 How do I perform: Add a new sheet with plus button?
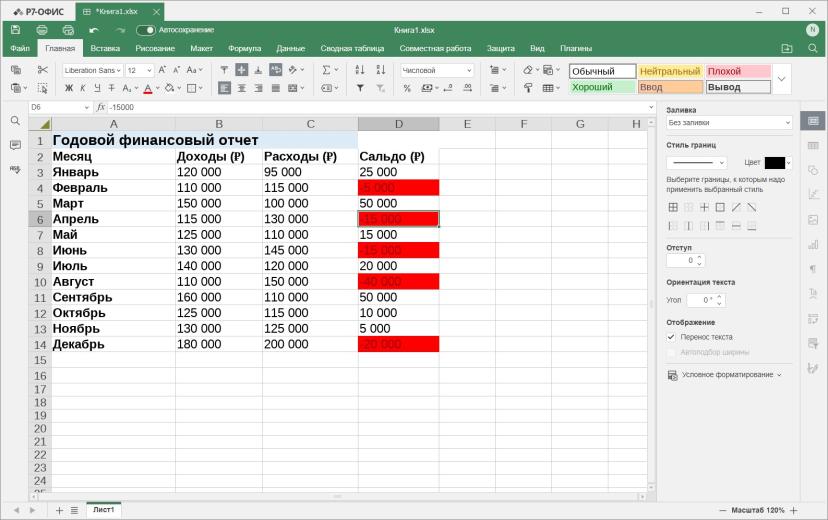click(x=59, y=510)
